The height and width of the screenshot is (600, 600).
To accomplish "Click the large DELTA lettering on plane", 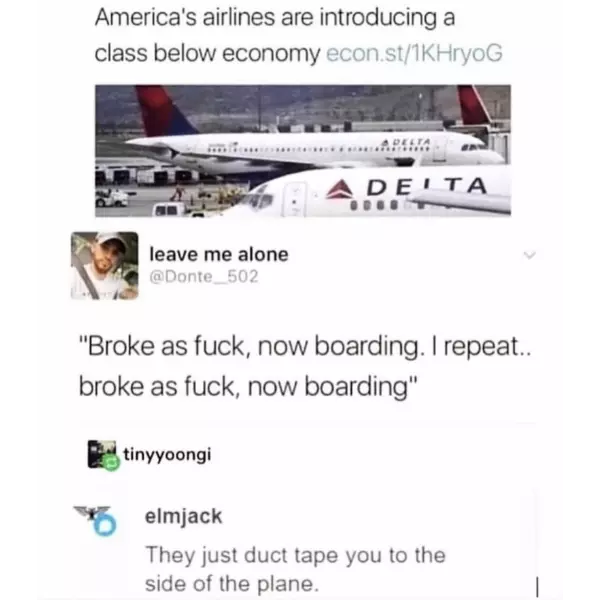I will [427, 186].
